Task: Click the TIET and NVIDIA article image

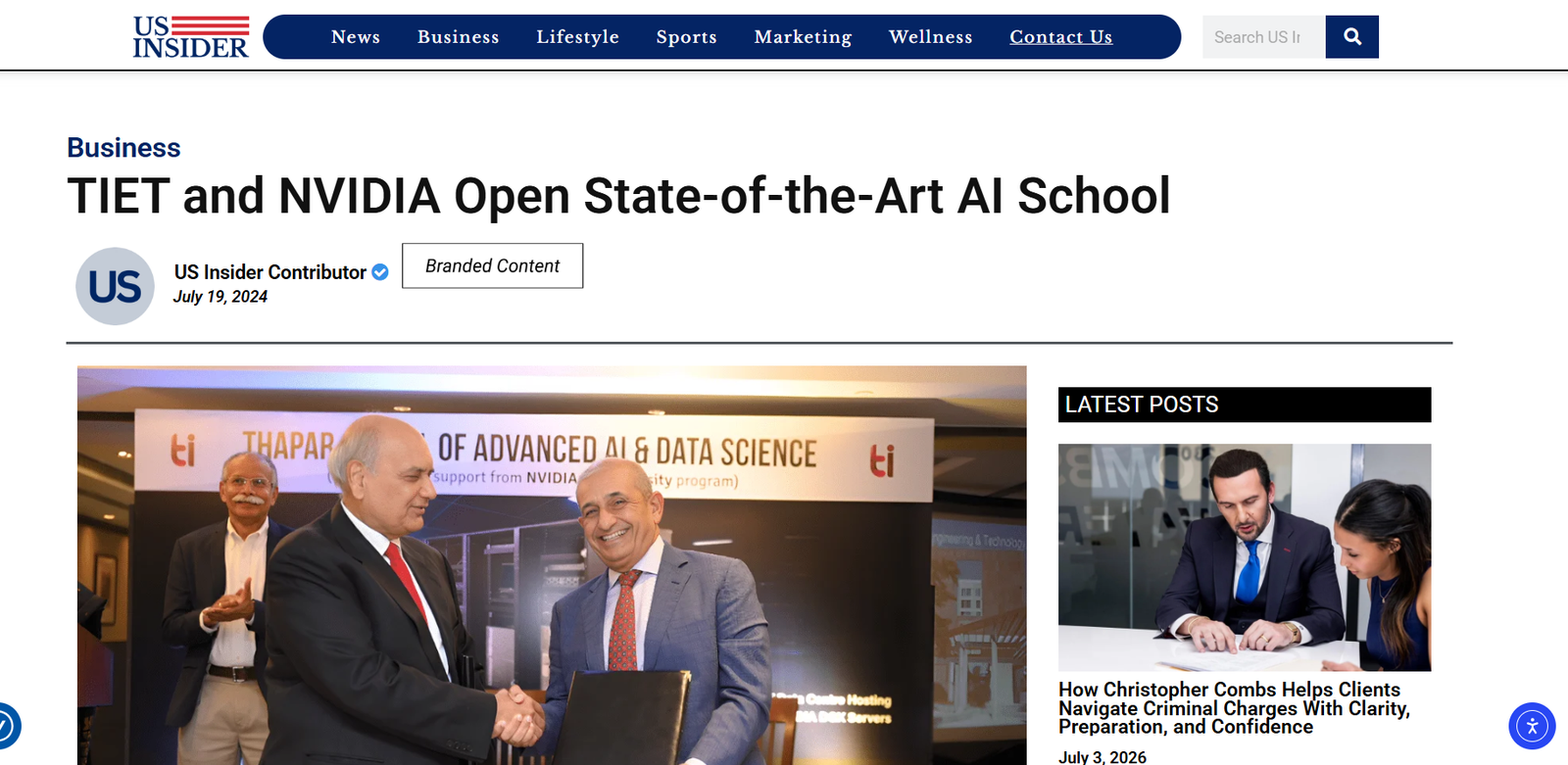Action: click(552, 565)
